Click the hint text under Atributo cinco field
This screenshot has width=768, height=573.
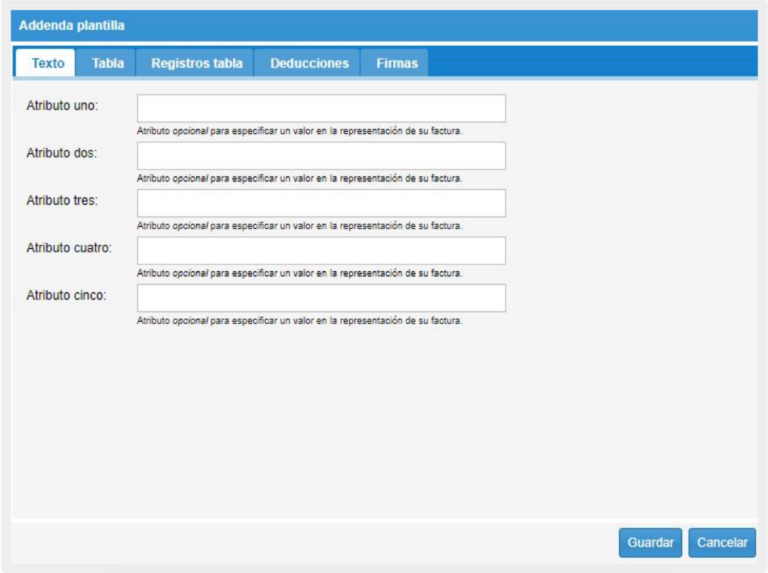(299, 321)
